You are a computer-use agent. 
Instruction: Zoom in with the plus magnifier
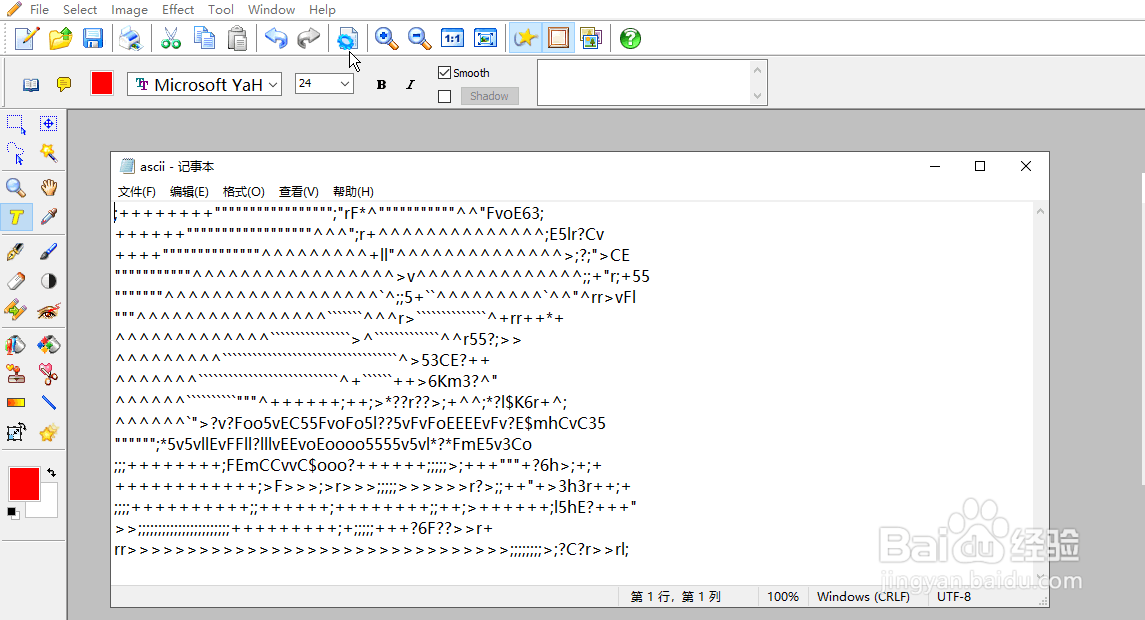tap(386, 38)
